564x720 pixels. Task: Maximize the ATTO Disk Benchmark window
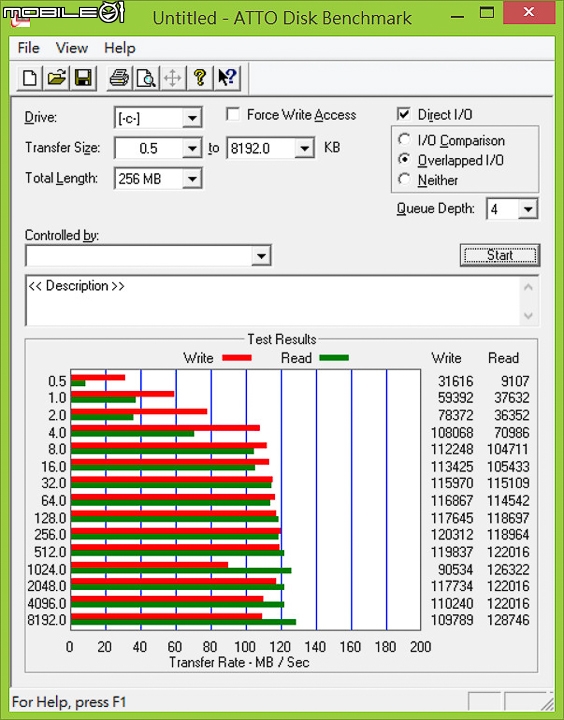click(486, 13)
